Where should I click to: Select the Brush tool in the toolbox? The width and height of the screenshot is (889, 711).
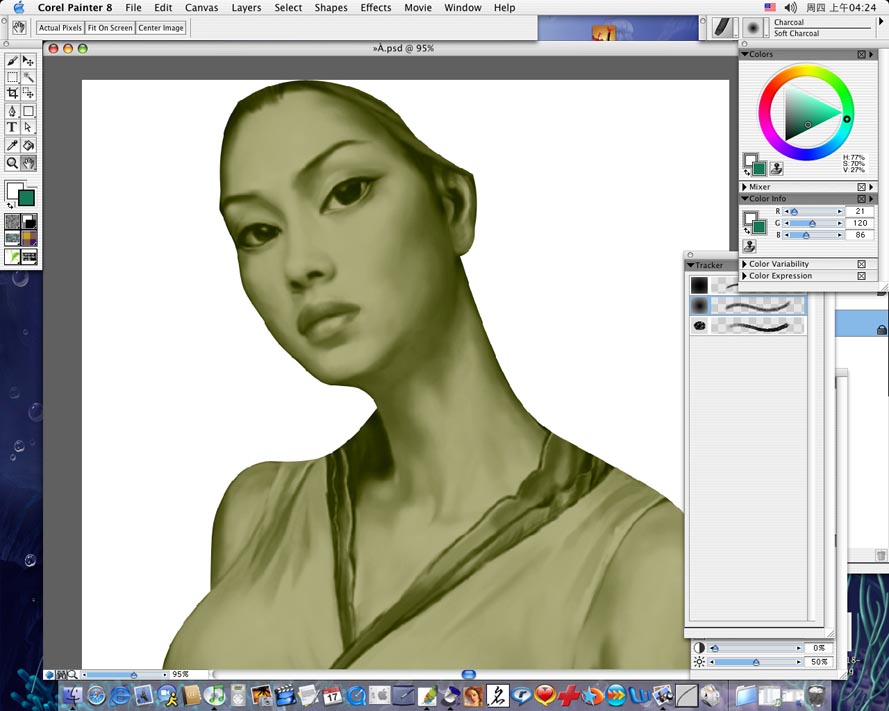[x=12, y=61]
